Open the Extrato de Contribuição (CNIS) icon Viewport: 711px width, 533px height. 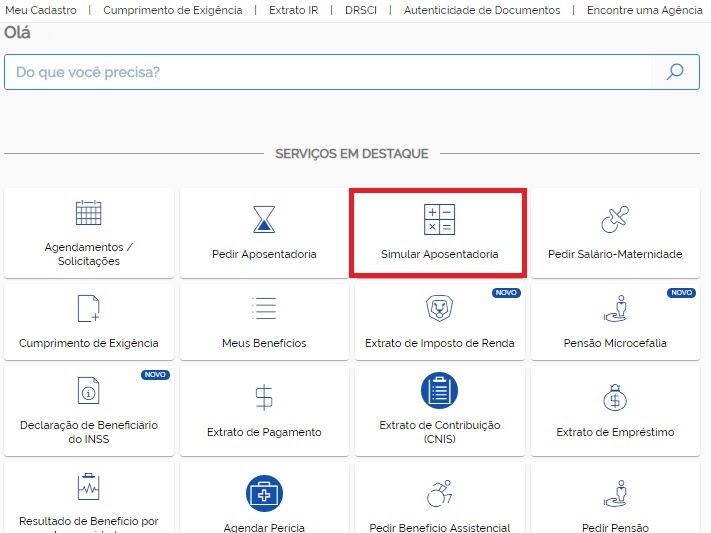pyautogui.click(x=439, y=391)
